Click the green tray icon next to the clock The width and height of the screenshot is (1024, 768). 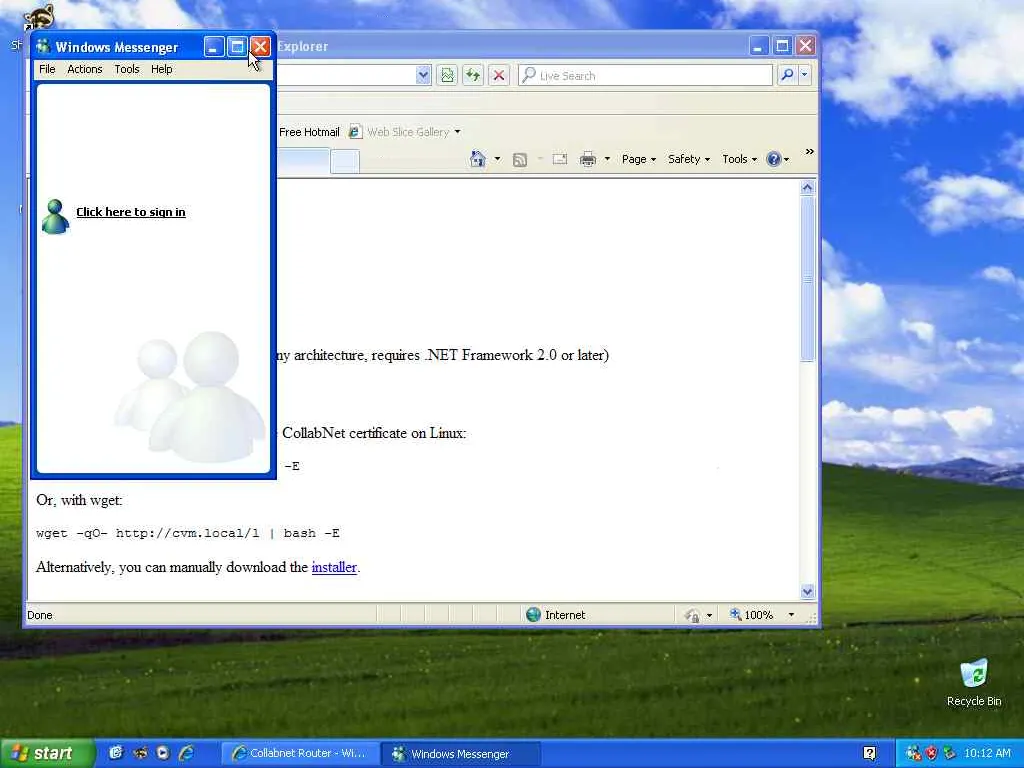pyautogui.click(x=949, y=753)
